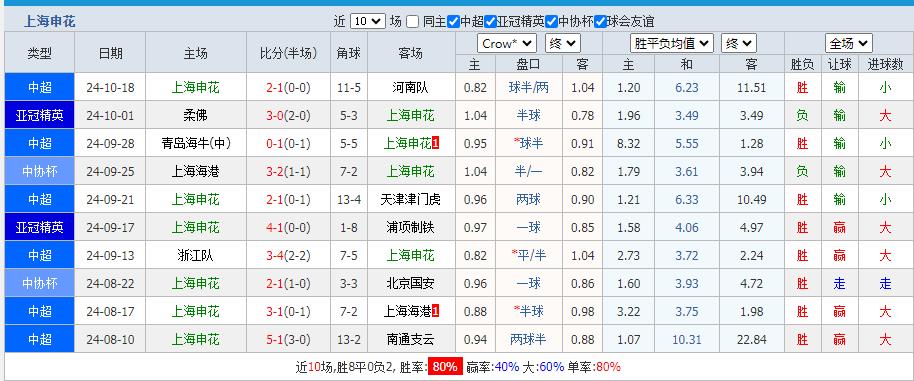Open 南通支云 away team link
The width and height of the screenshot is (914, 381).
click(410, 339)
